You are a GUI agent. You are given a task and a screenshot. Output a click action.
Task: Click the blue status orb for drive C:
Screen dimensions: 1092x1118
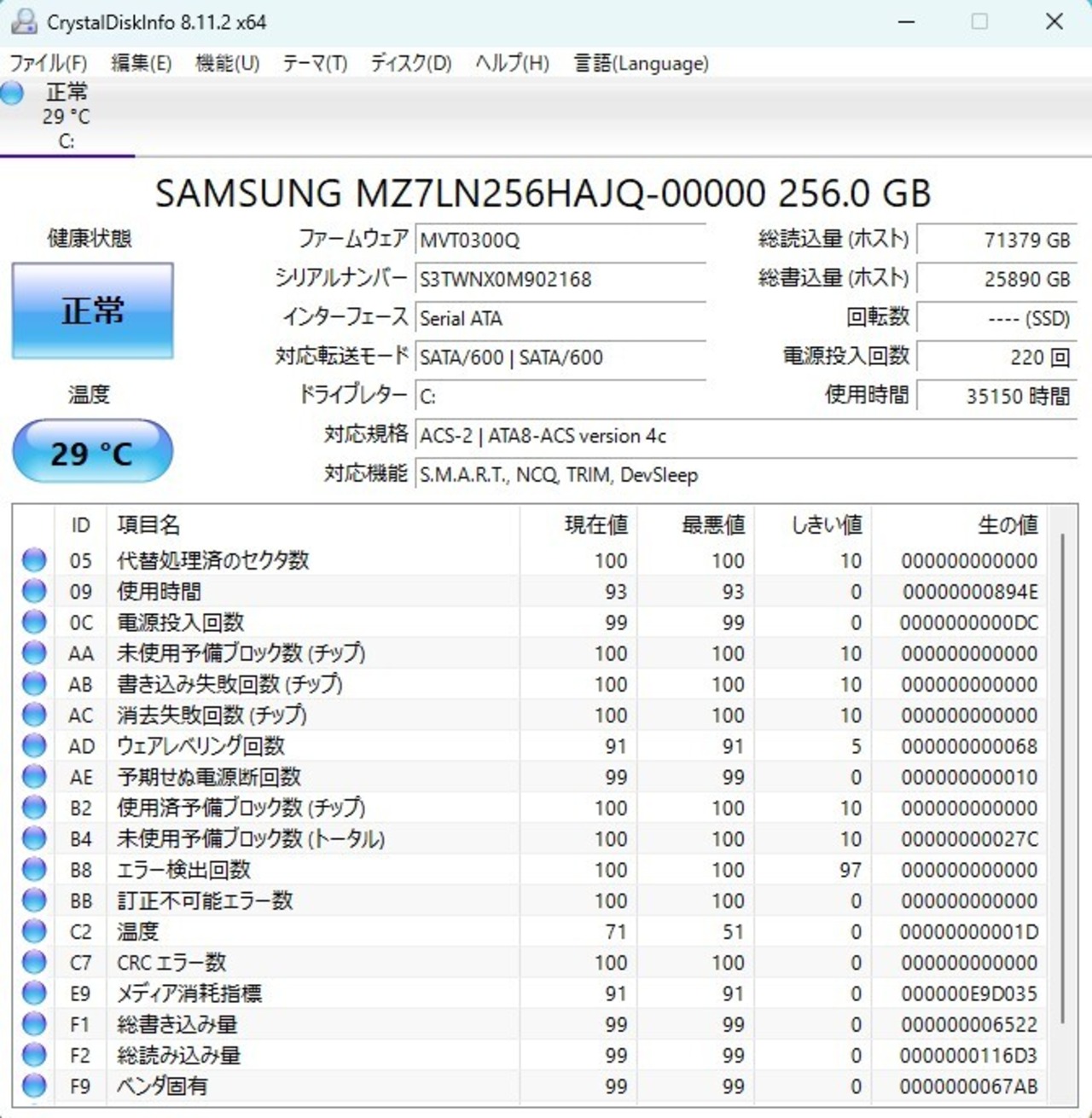pos(13,93)
